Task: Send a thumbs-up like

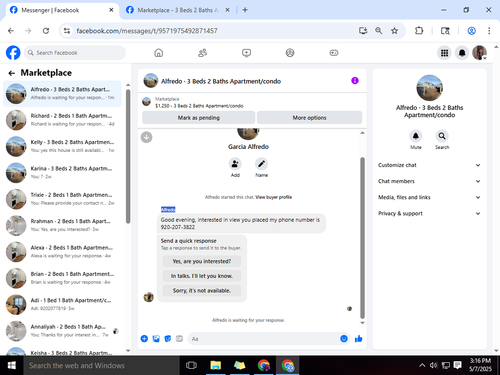Action: [x=358, y=339]
